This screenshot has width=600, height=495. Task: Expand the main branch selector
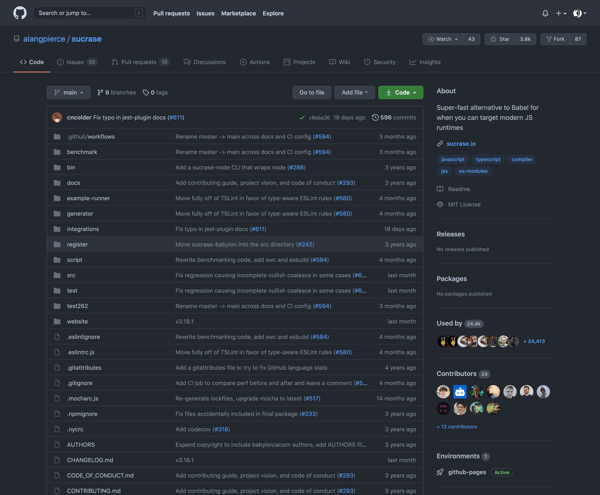point(68,93)
